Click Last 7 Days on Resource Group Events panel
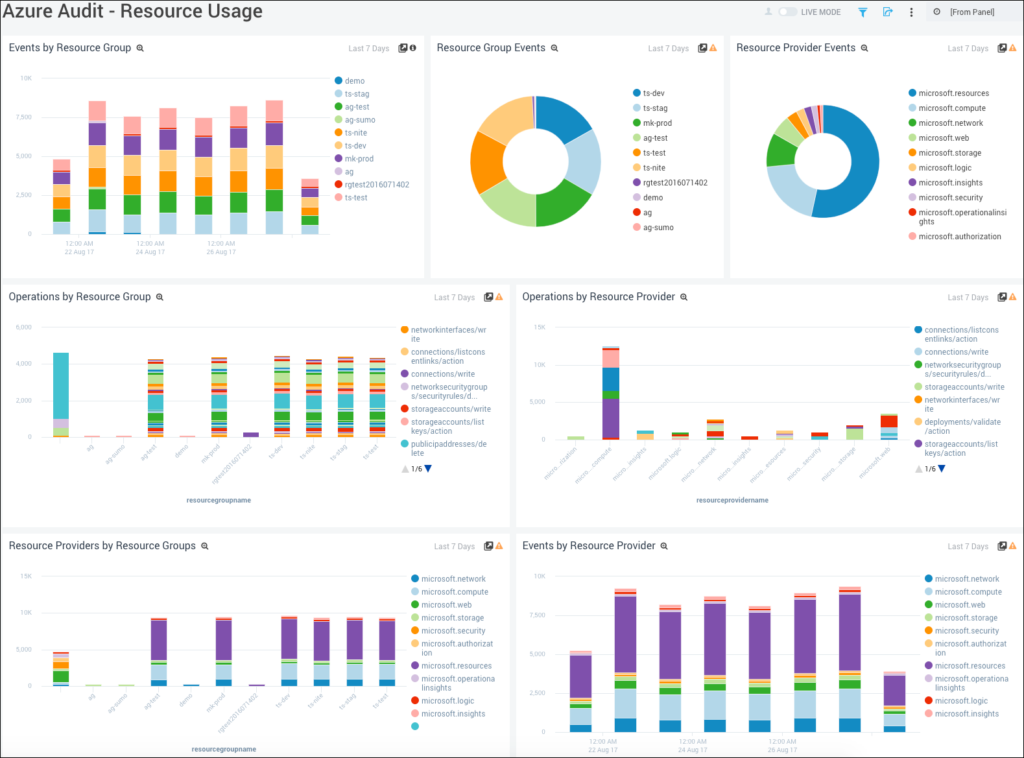The image size is (1024, 758). pyautogui.click(x=668, y=49)
